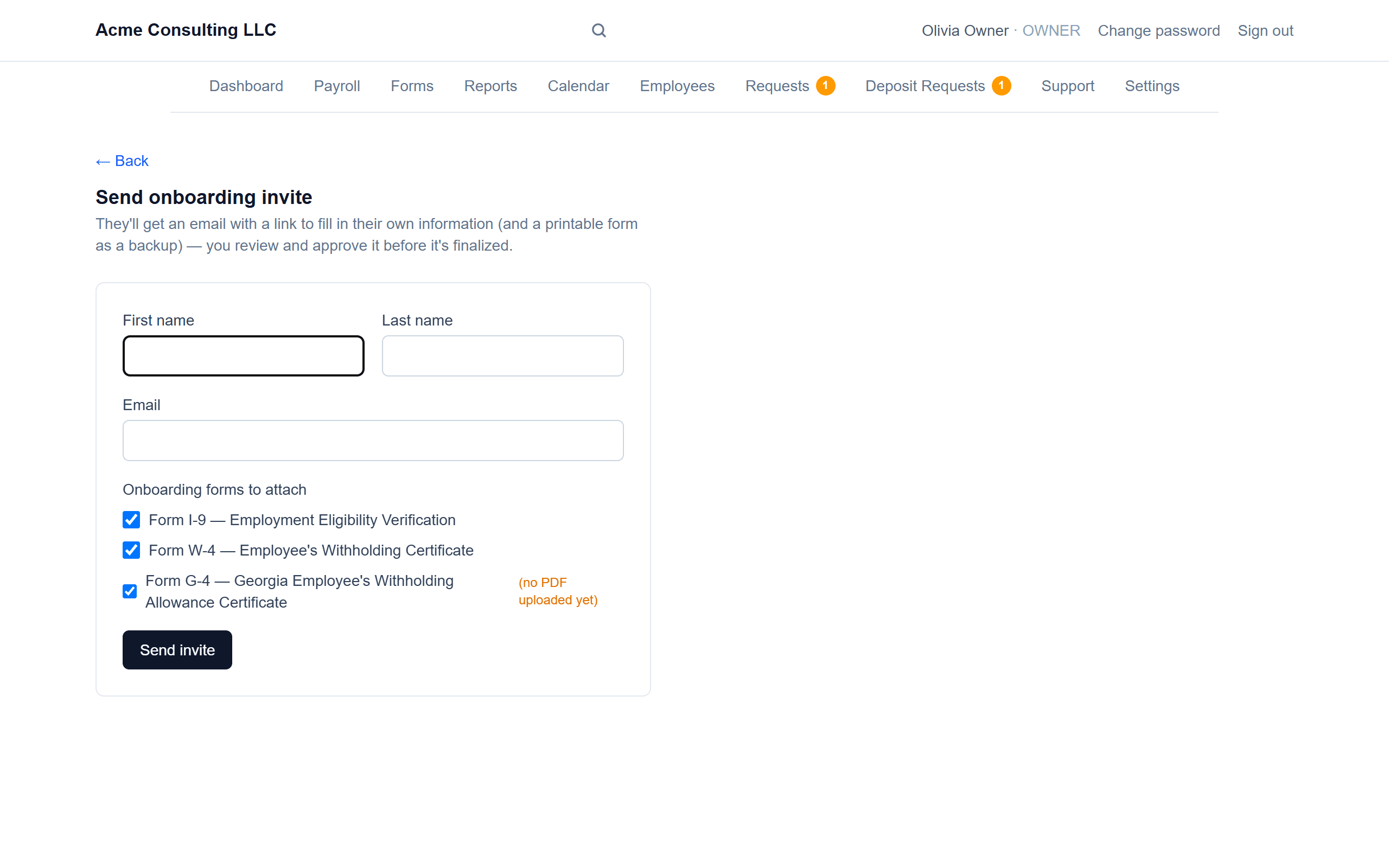This screenshot has width=1389, height=868.
Task: Focus the First name field
Action: [x=244, y=356]
